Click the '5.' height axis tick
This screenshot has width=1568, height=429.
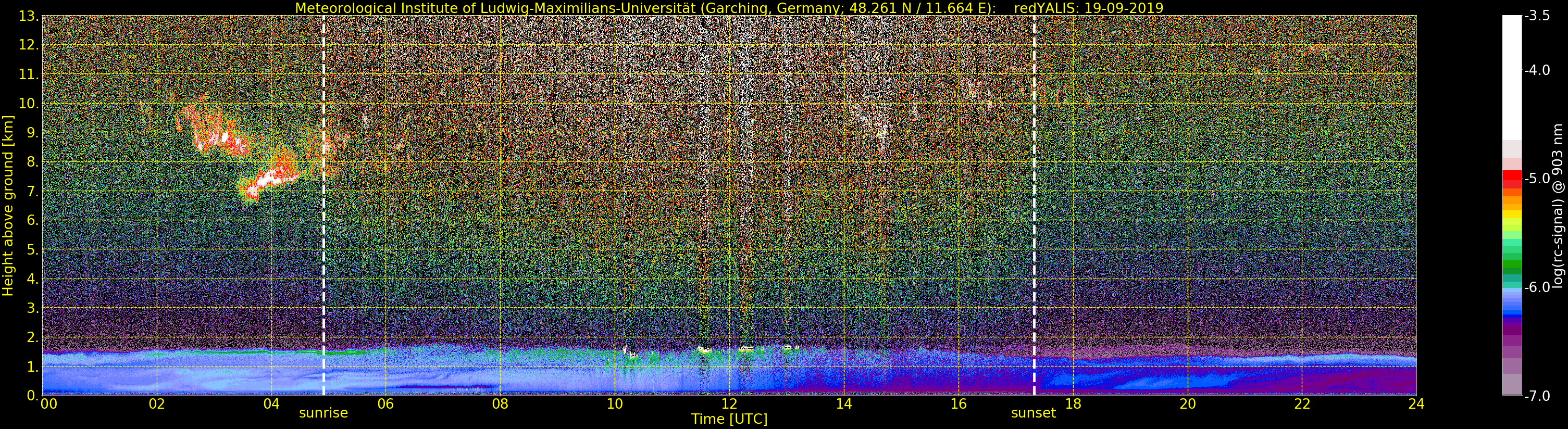pos(32,250)
